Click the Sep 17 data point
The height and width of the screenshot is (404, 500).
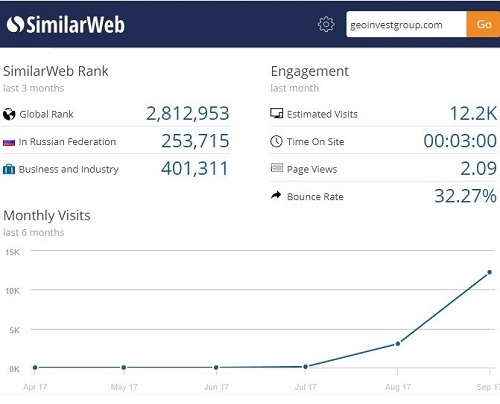pyautogui.click(x=489, y=272)
